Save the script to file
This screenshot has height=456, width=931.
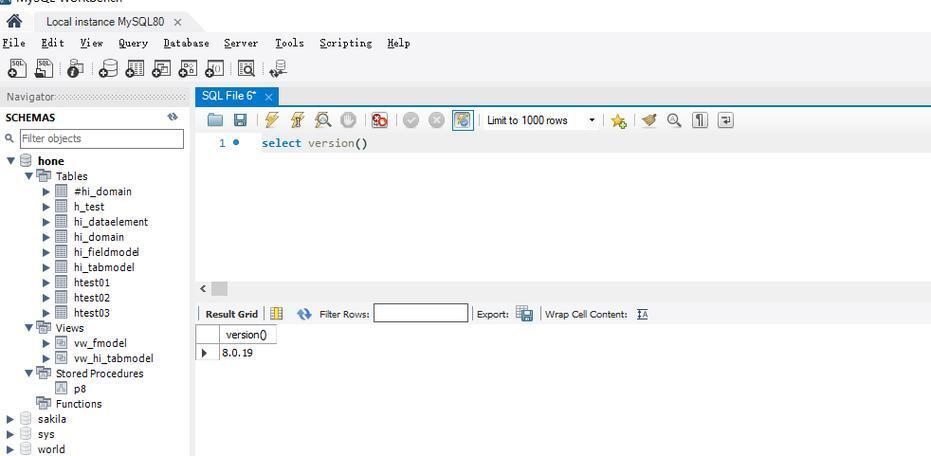coord(240,120)
